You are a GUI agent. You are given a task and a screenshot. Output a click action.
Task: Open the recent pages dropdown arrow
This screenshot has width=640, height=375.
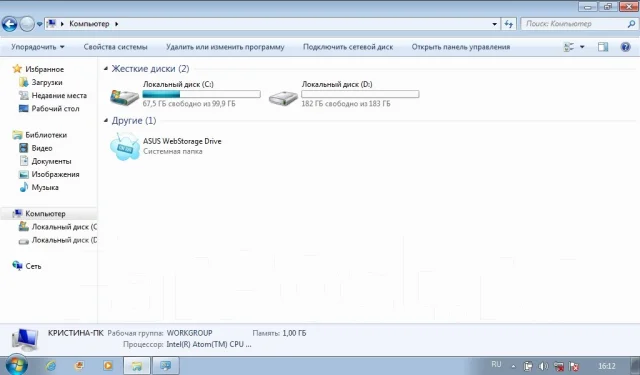(39, 24)
